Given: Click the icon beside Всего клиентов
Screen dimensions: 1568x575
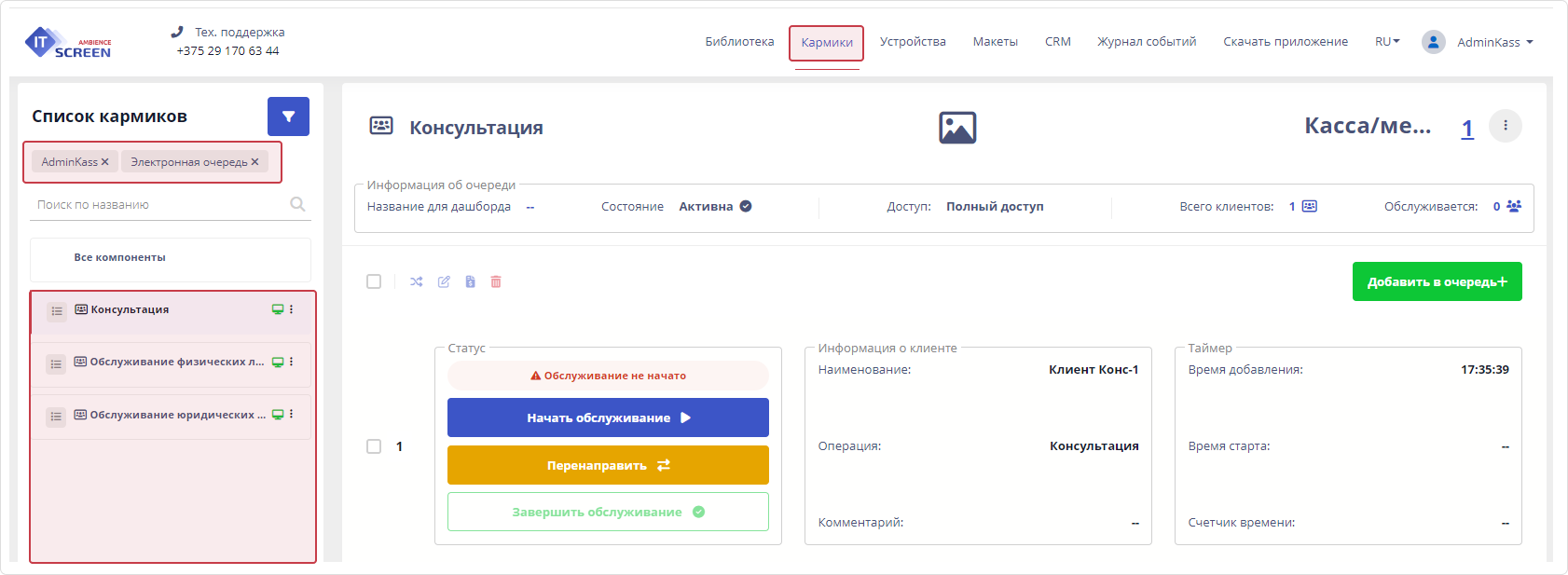Looking at the screenshot, I should tap(1310, 207).
